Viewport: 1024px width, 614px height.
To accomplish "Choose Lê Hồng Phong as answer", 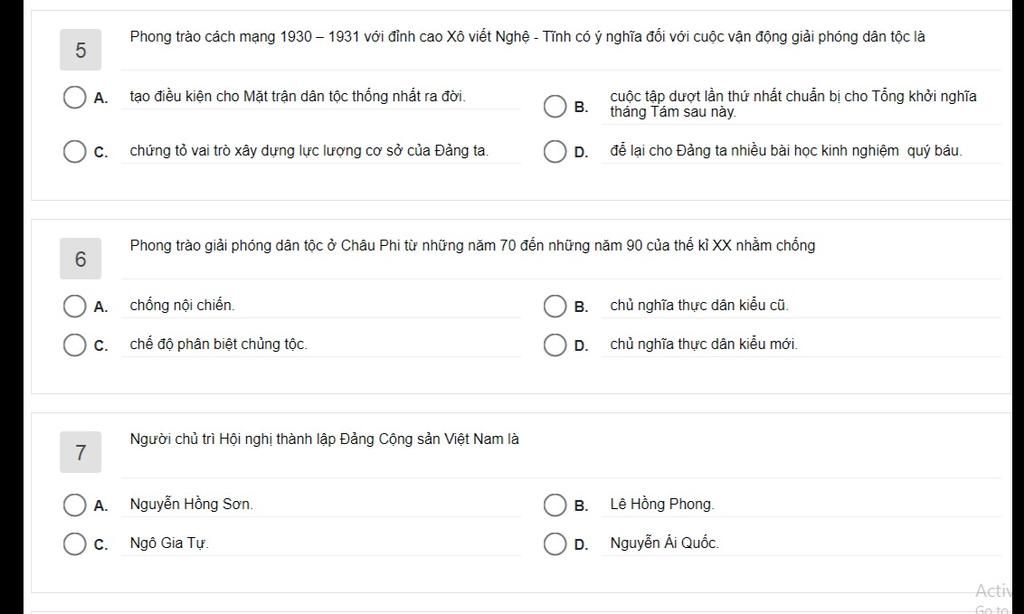I will 555,505.
